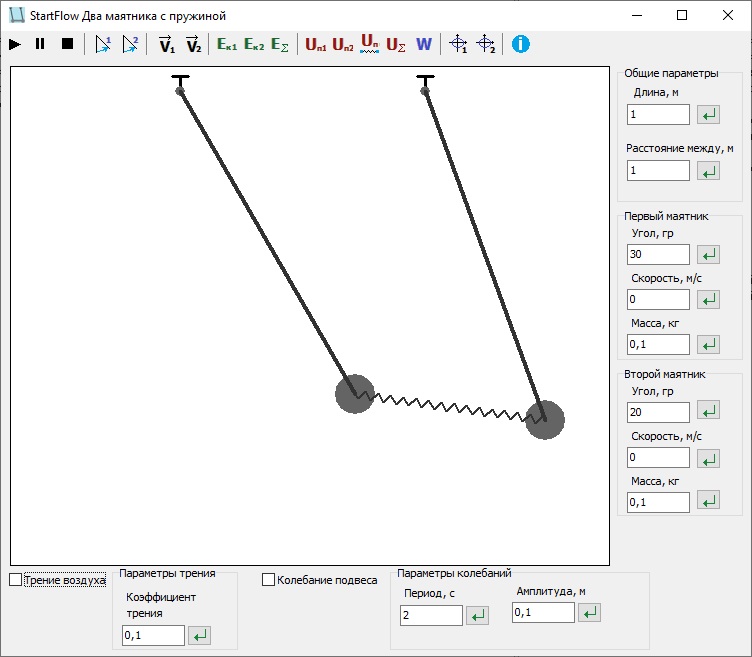752x657 pixels.
Task: Apply the oscillation amplitude value
Action: coord(589,612)
